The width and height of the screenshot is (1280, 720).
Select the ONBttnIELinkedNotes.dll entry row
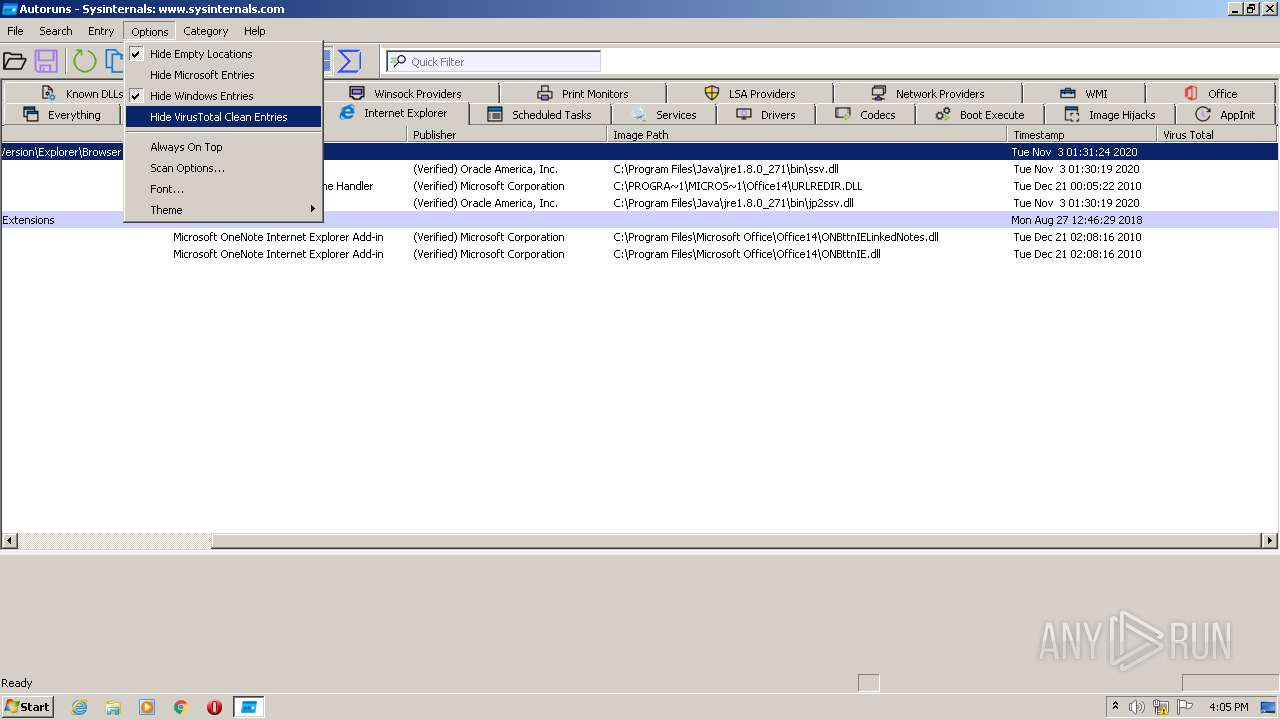click(639, 237)
